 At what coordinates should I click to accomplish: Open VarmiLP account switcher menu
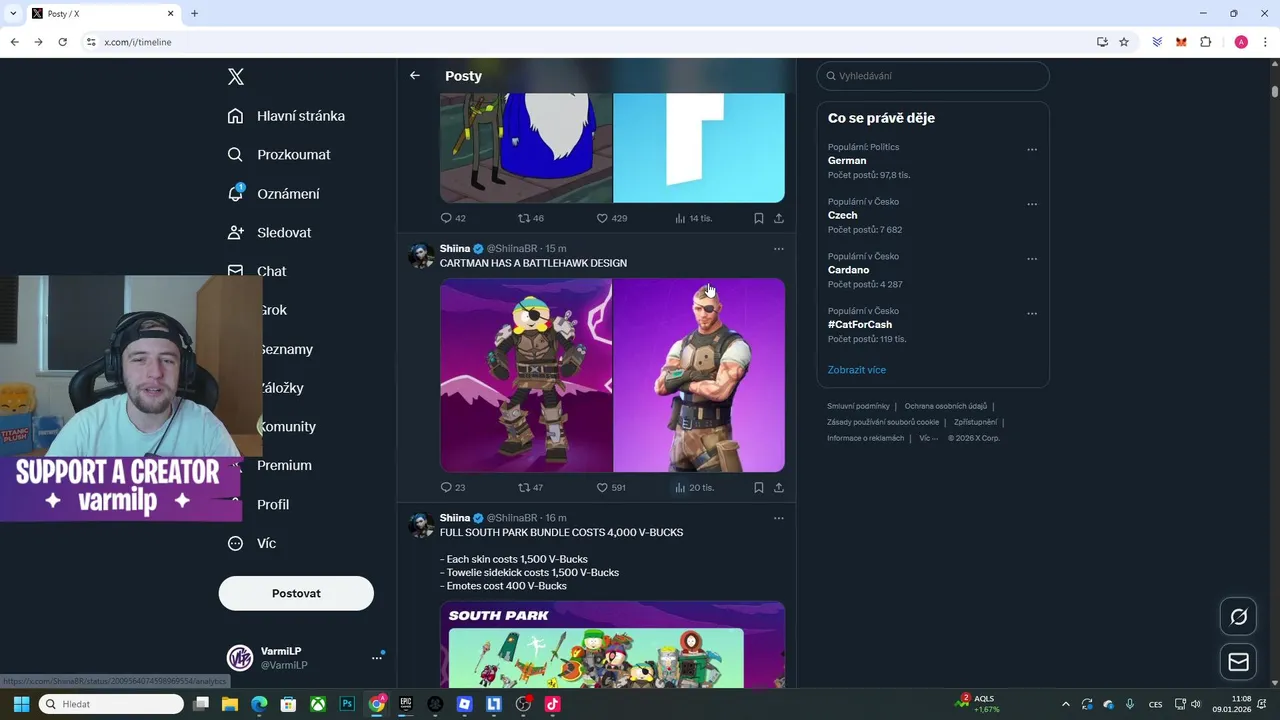click(377, 658)
